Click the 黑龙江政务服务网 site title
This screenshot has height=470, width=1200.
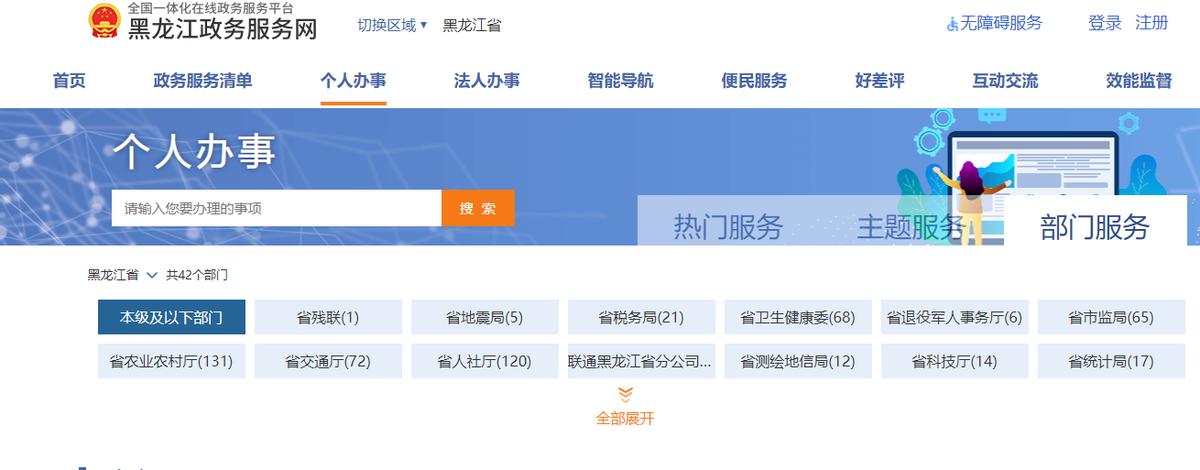click(223, 28)
